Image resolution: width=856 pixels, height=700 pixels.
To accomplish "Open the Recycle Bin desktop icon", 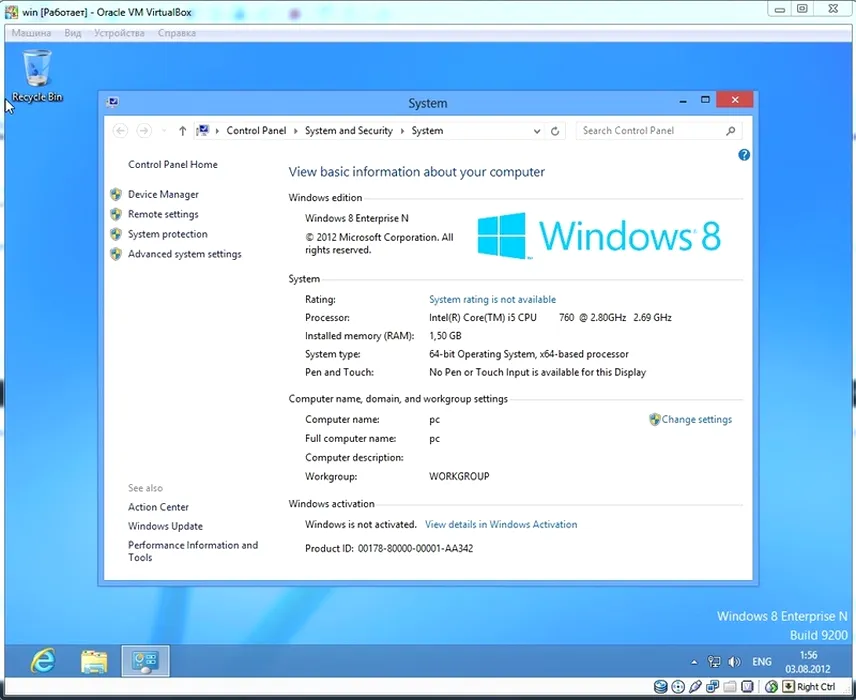I will click(37, 75).
